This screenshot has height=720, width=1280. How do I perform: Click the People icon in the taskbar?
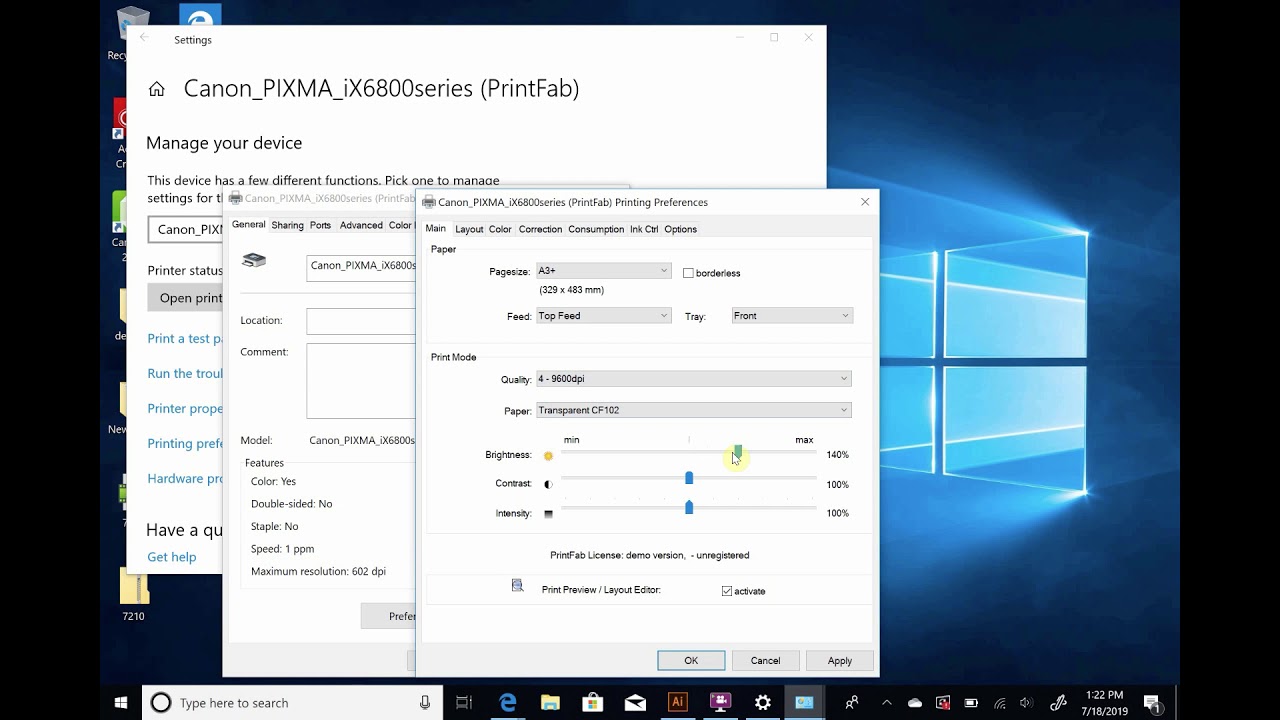(852, 703)
